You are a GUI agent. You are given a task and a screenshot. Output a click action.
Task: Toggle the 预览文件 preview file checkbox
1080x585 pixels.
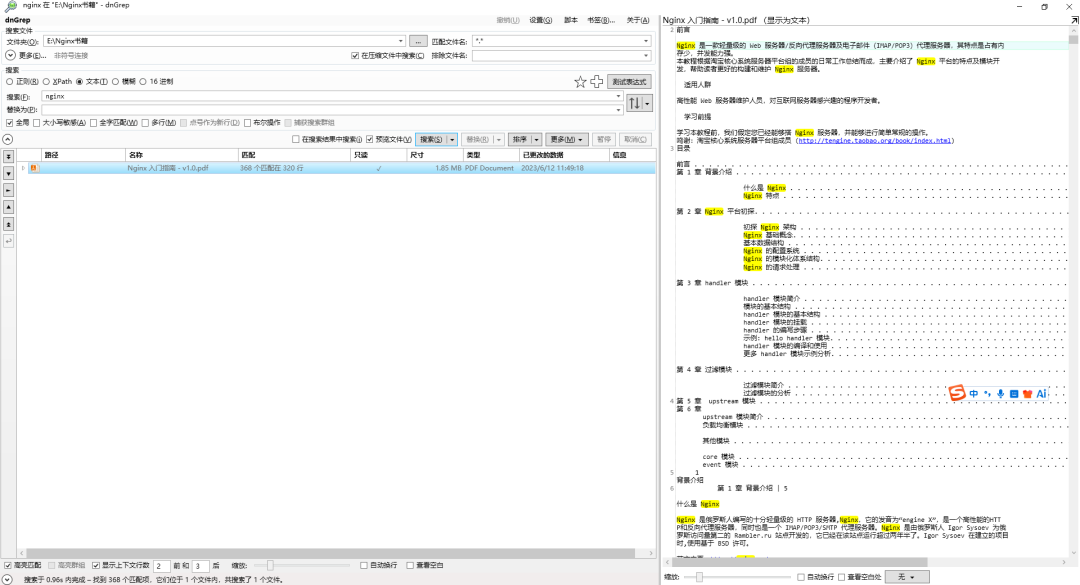(370, 139)
